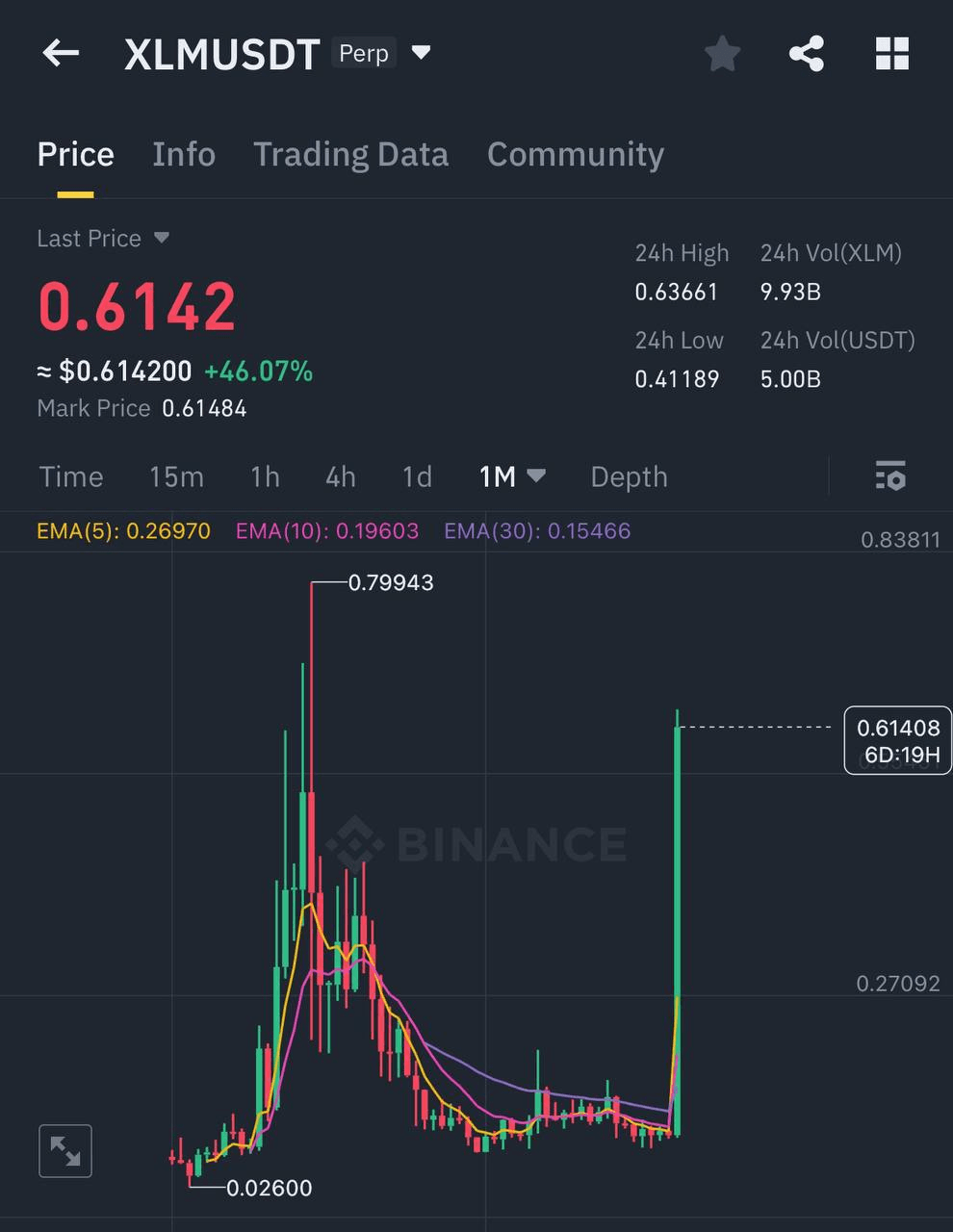Select the 15m interval

coord(176,476)
